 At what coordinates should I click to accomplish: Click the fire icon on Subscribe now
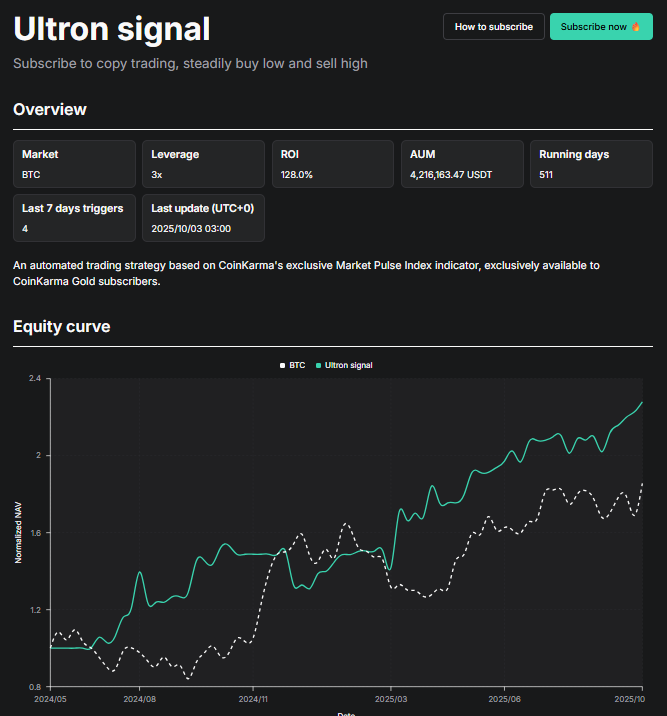pos(634,27)
